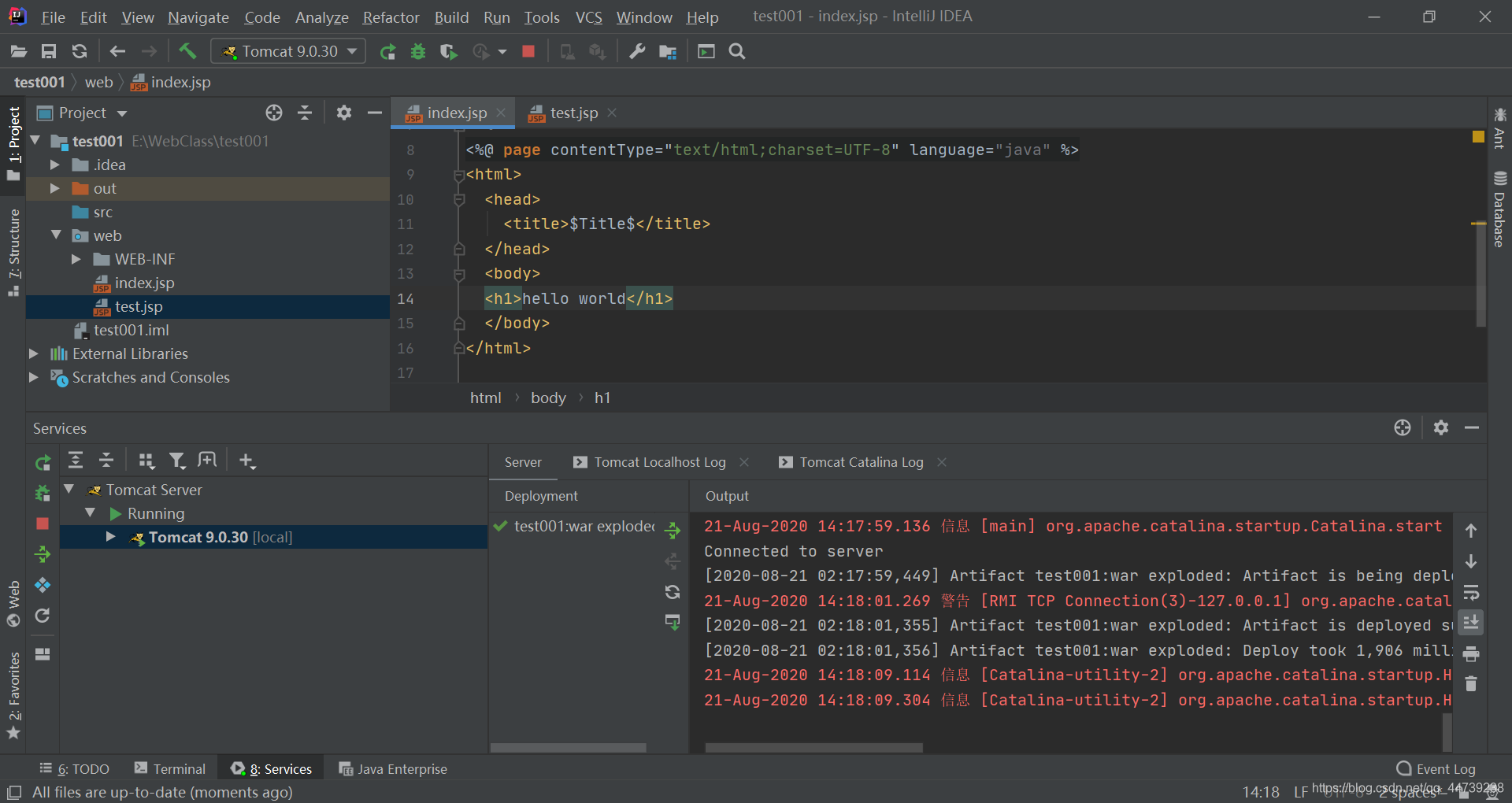1512x803 pixels.
Task: Toggle soft-wrap in Output console
Action: coord(1471,592)
